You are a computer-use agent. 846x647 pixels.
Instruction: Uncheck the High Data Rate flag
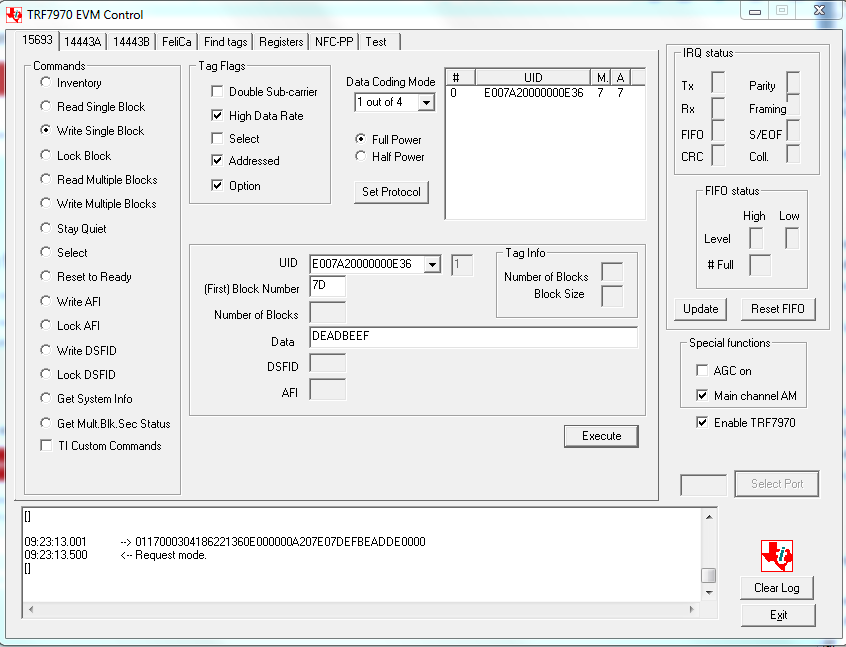pyautogui.click(x=217, y=115)
